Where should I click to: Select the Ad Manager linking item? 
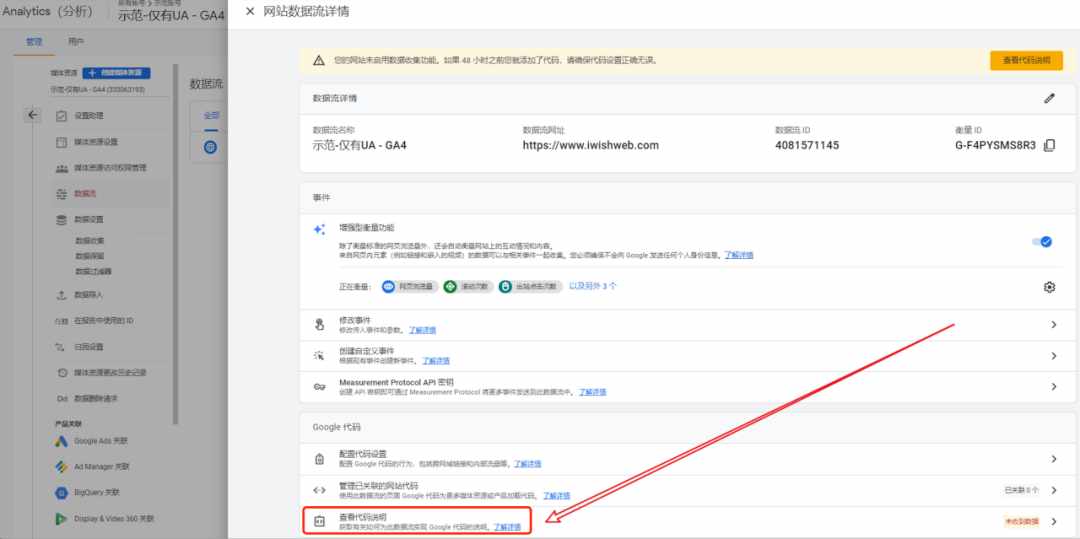pyautogui.click(x=93, y=467)
